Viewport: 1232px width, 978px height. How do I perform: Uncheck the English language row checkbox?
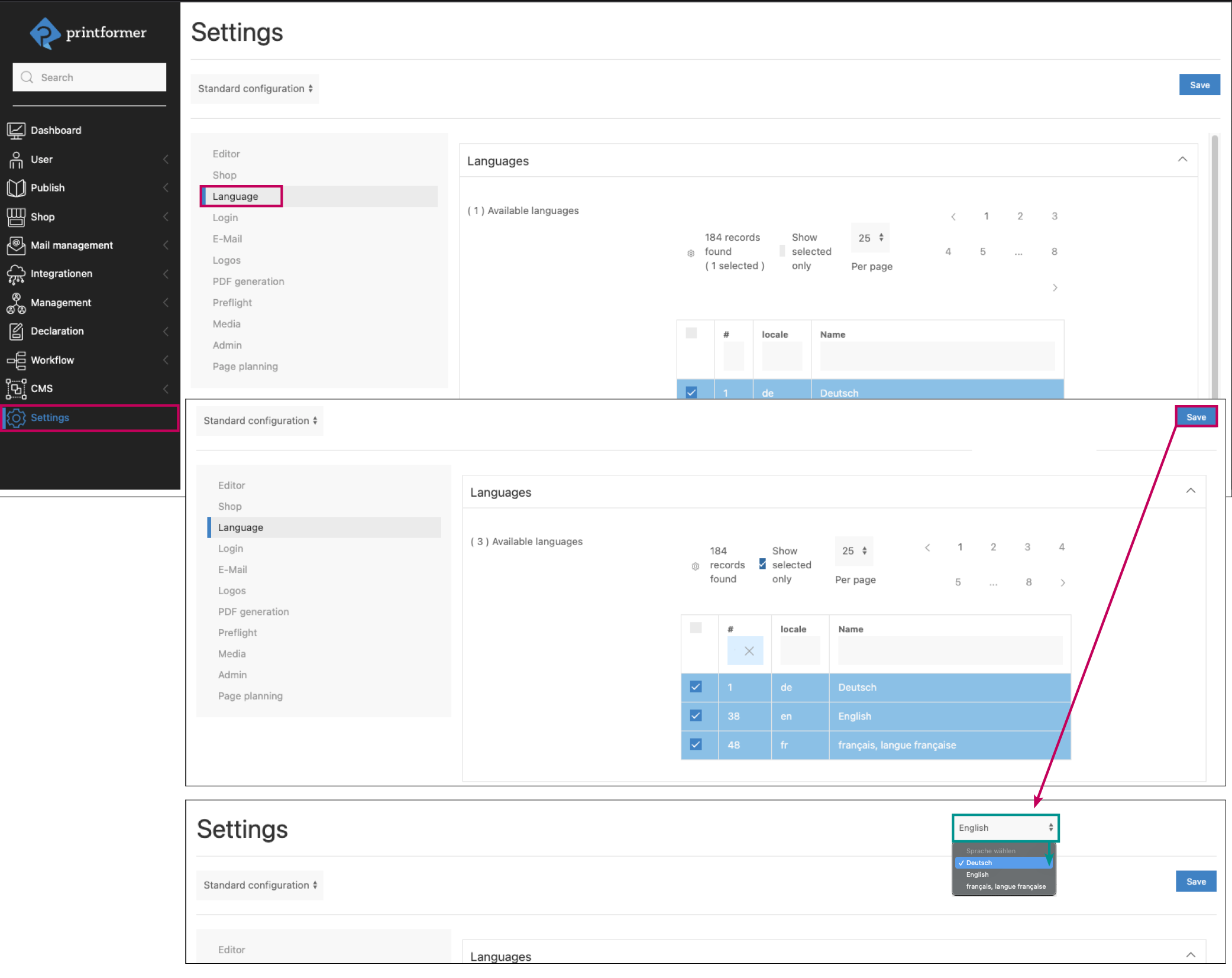click(696, 716)
